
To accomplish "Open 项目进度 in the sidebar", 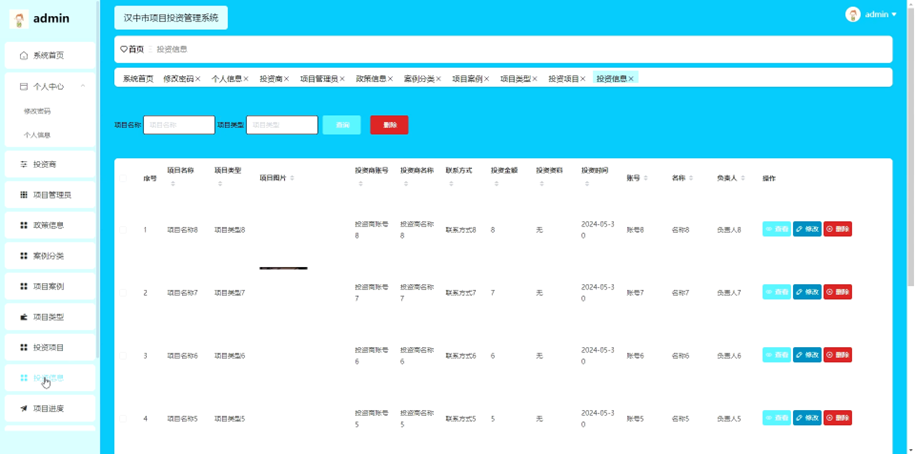I will [50, 408].
